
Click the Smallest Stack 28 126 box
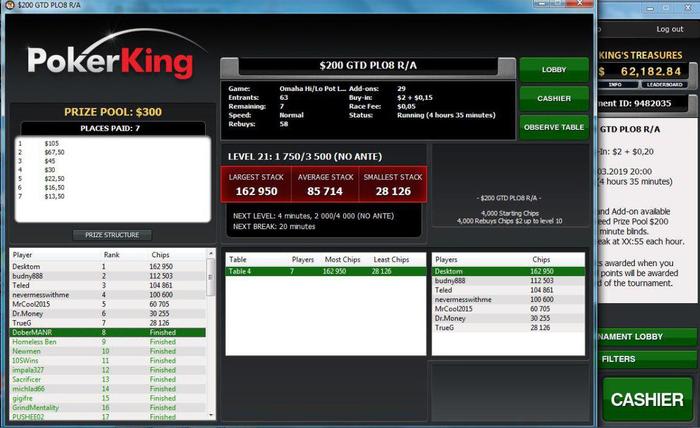(x=393, y=184)
